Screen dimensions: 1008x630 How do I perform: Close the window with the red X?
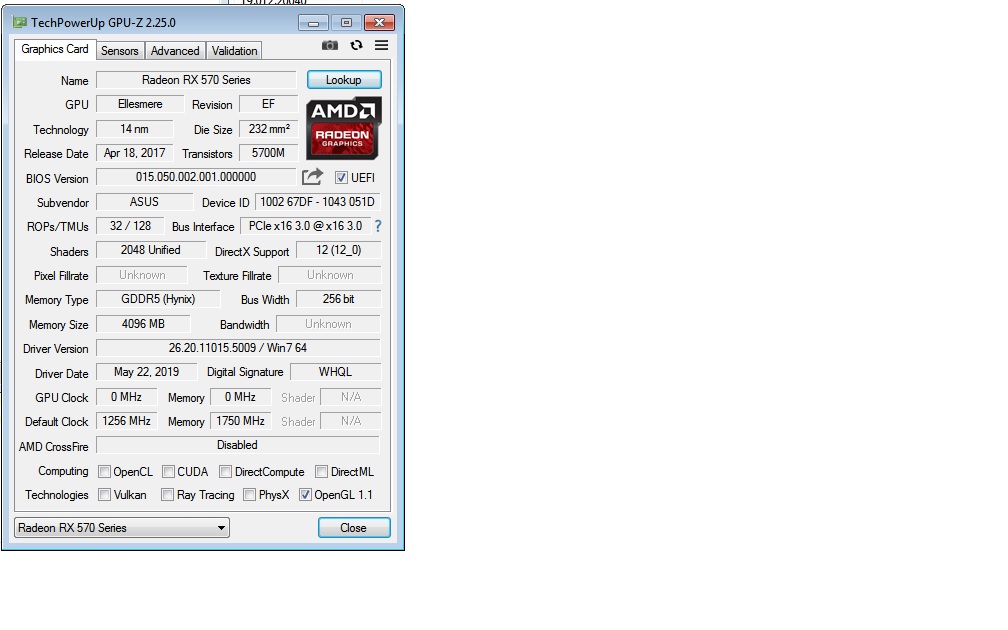coord(379,23)
